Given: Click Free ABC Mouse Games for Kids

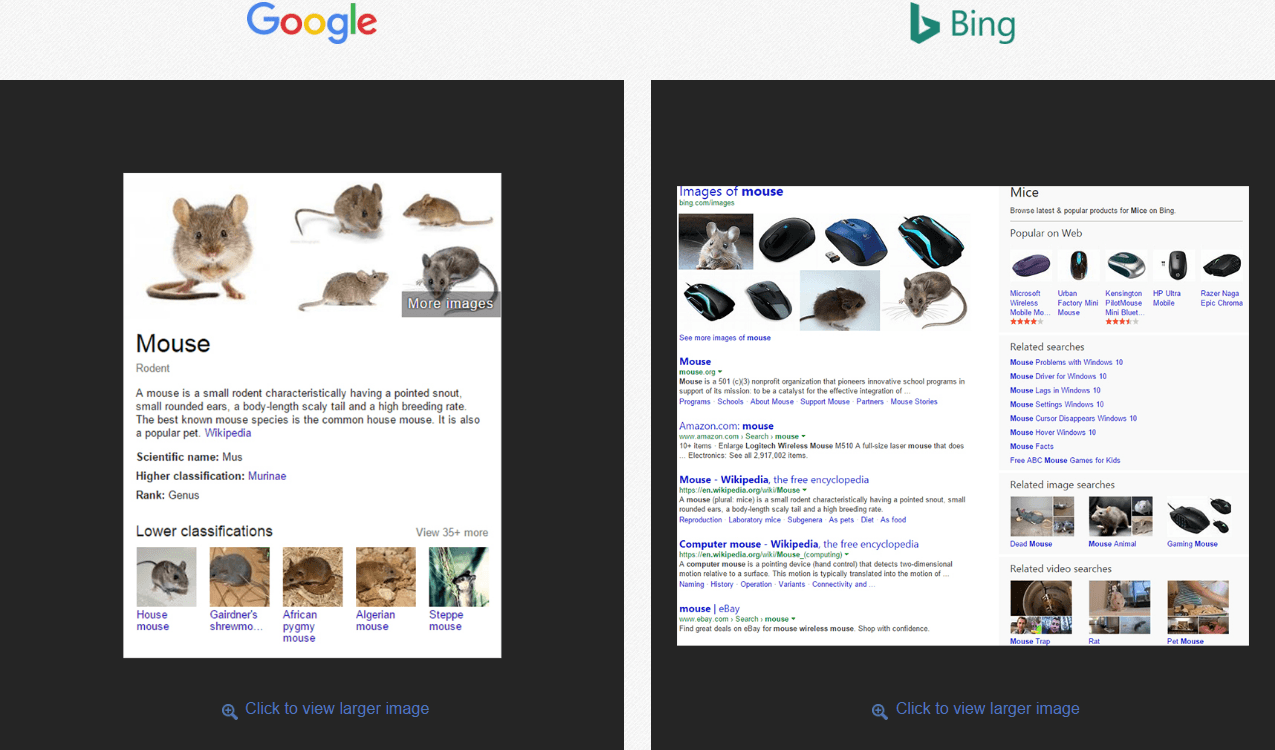Looking at the screenshot, I should pos(1065,460).
